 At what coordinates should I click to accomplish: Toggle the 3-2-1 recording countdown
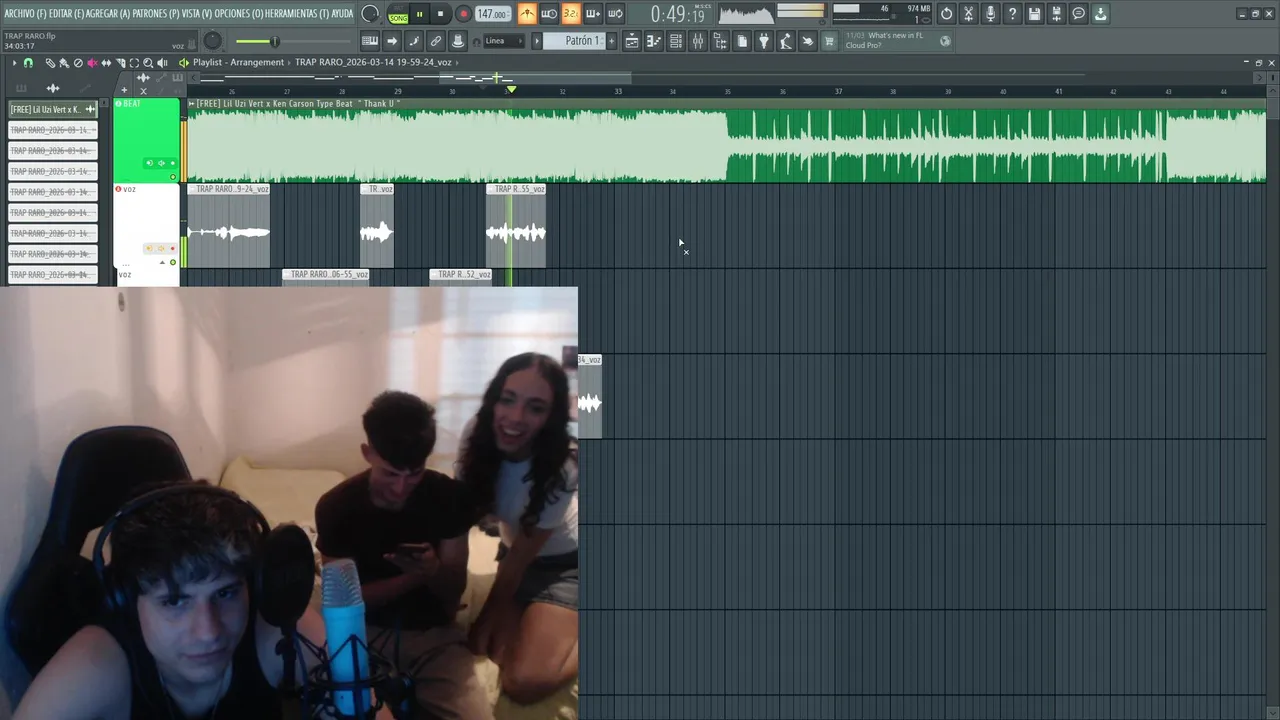[x=571, y=14]
